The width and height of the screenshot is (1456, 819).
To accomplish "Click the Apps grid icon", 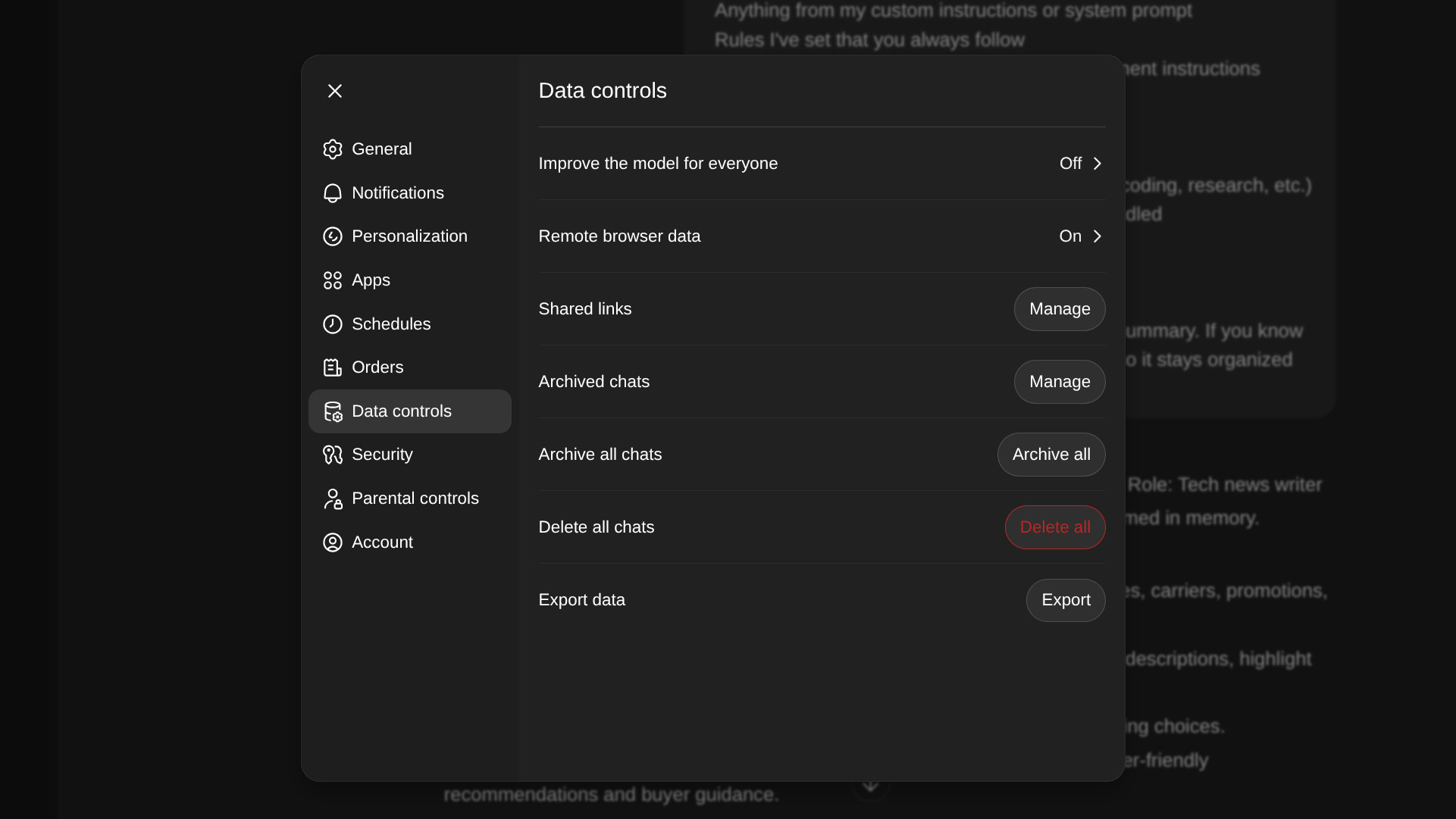I will [x=333, y=280].
